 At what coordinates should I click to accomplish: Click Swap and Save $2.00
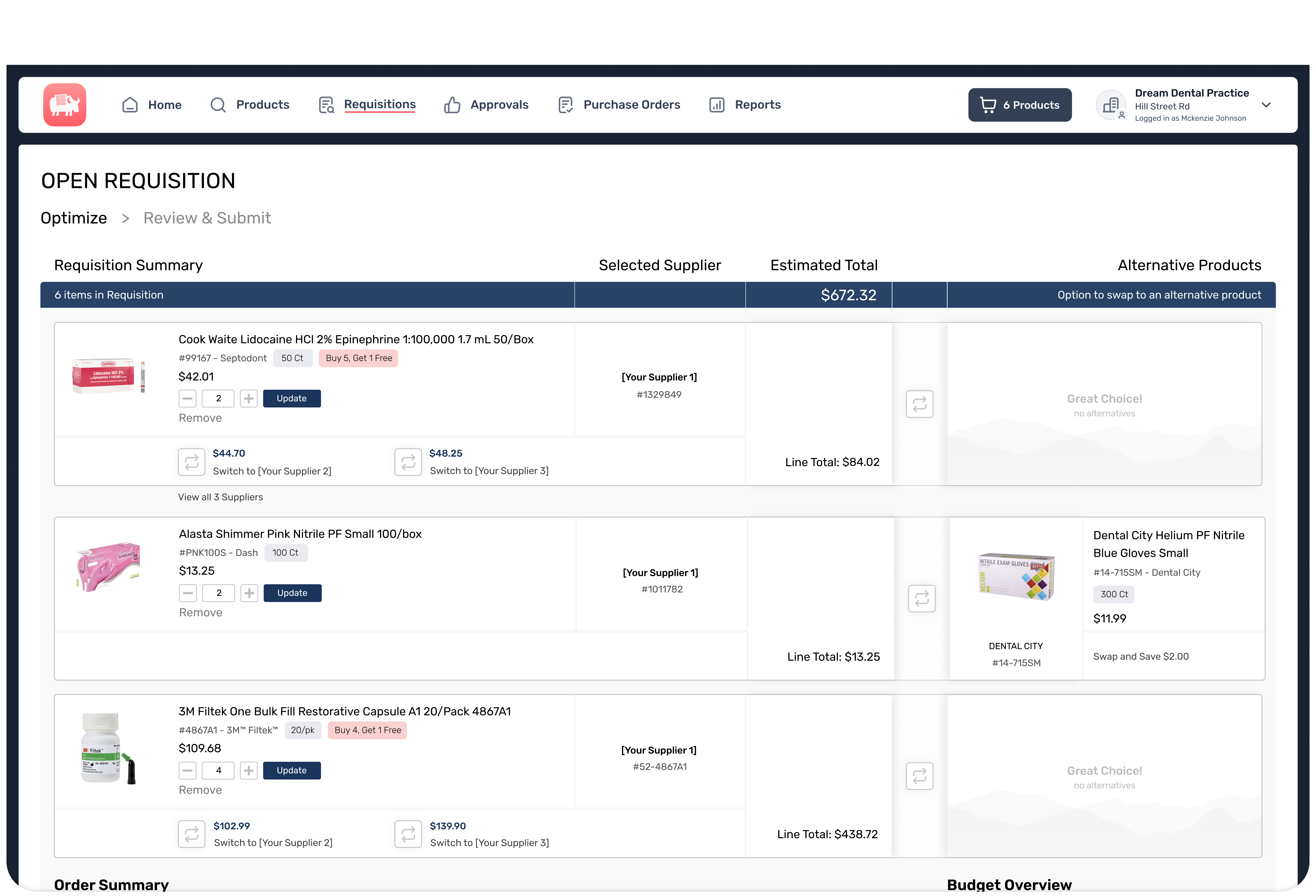(1141, 657)
